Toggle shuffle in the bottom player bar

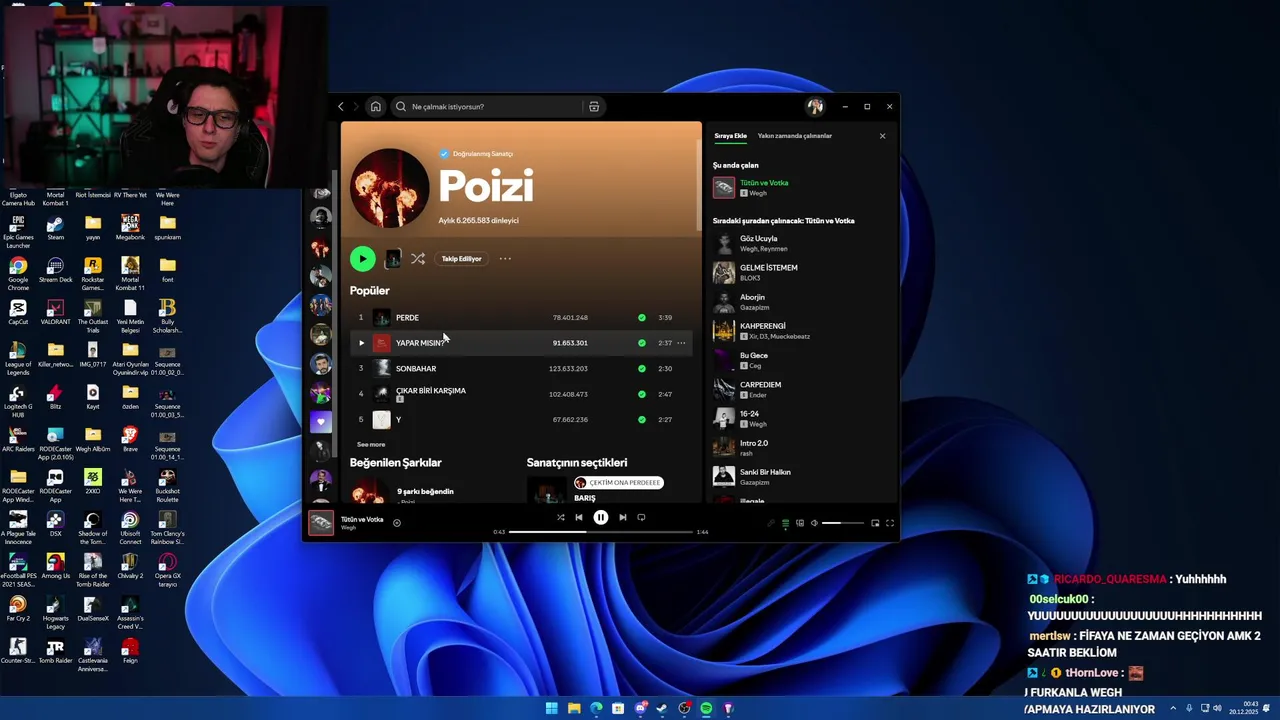(560, 517)
